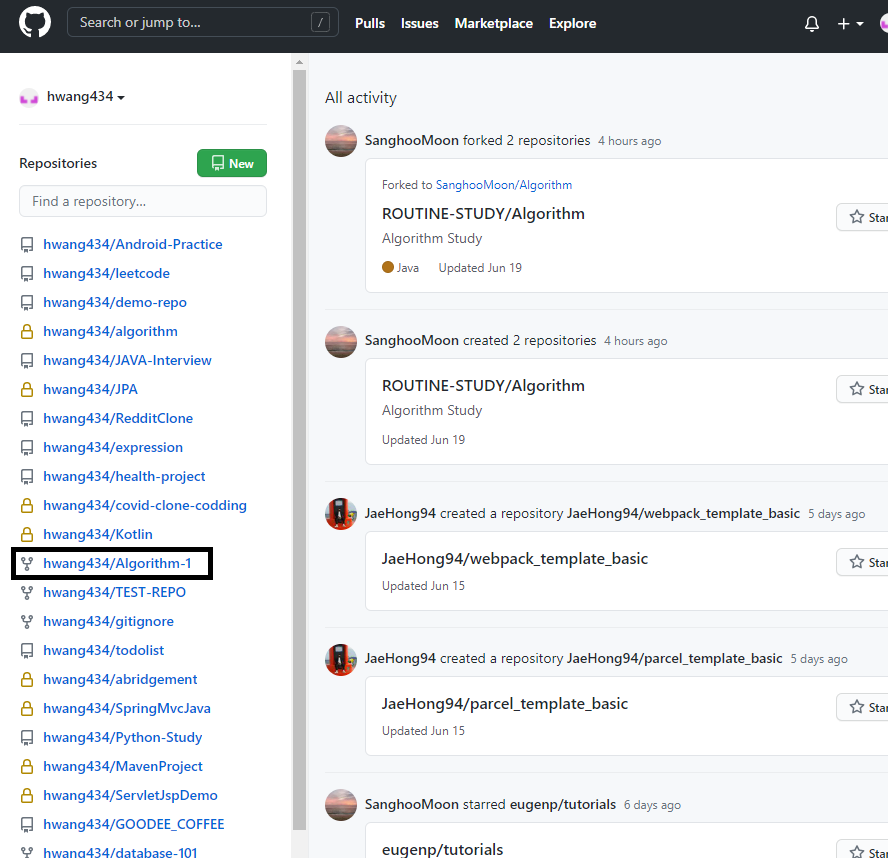Star ROUTINE-STUDY/Algorithm in created card
The width and height of the screenshot is (888, 858).
863,389
